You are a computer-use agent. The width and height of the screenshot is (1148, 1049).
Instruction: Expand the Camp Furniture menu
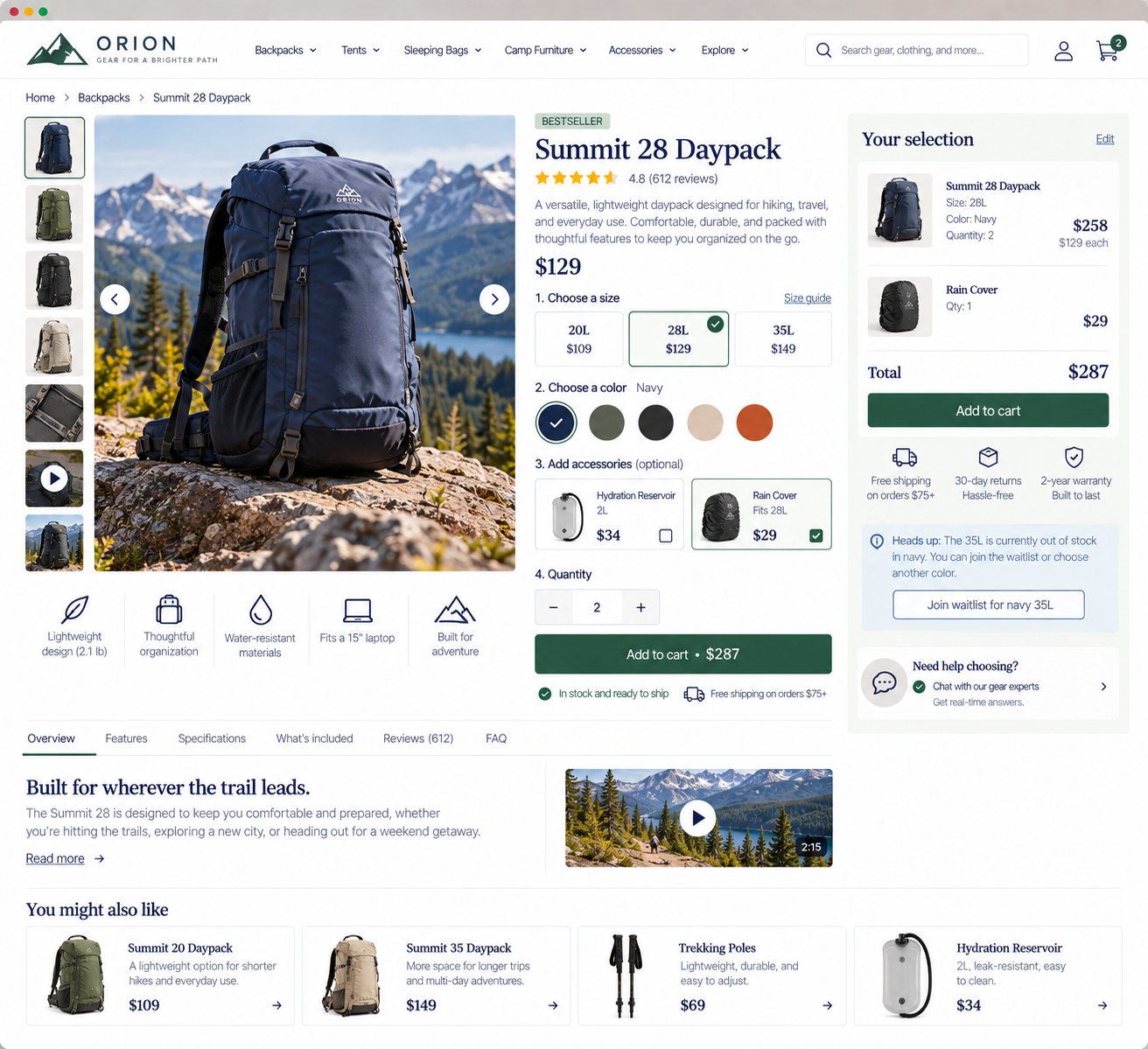[x=545, y=50]
